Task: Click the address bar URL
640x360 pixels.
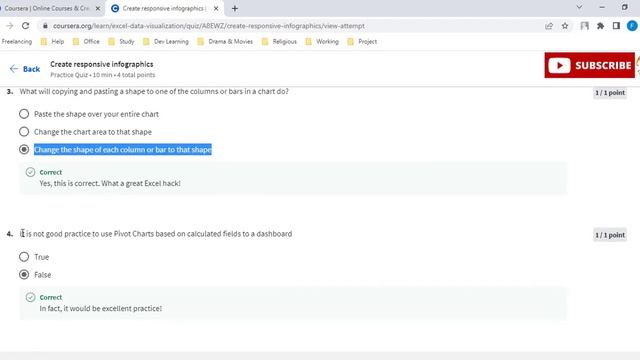Action: pos(209,26)
